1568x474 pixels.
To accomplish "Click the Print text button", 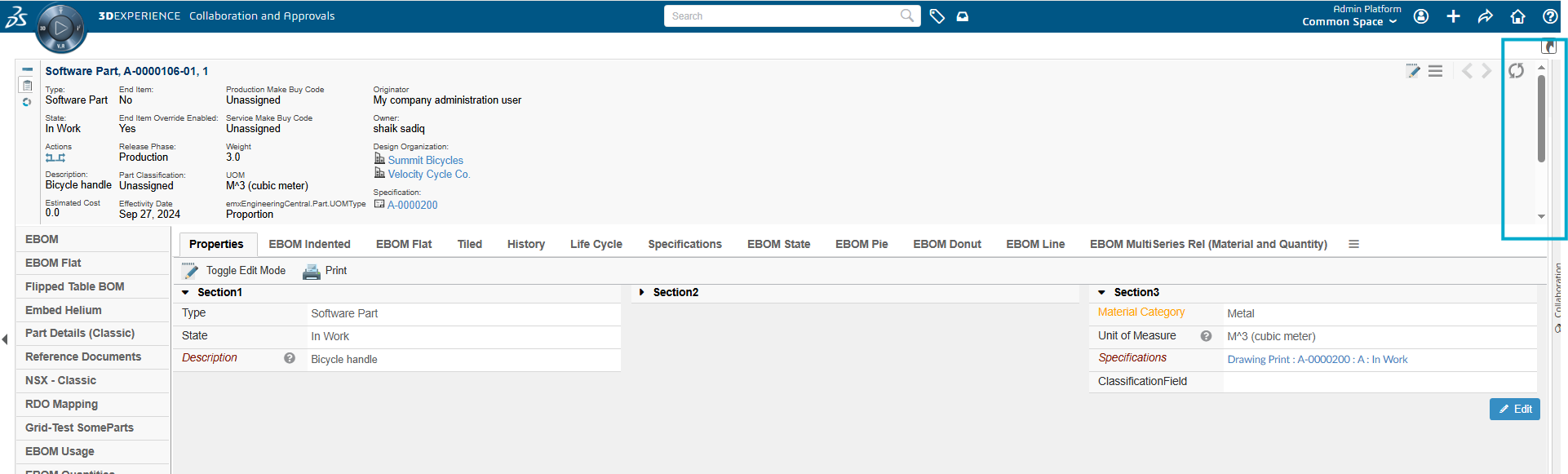I will 336,271.
